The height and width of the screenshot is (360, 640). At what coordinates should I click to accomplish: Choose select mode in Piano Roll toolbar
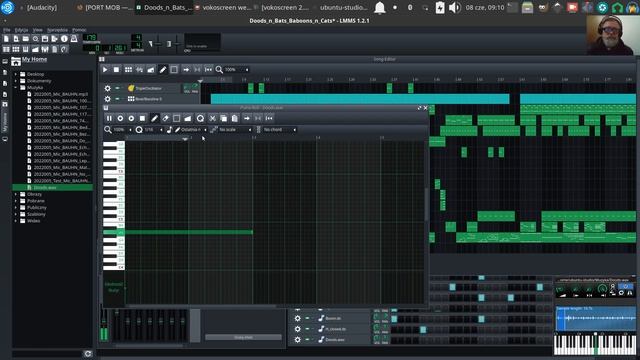(176, 118)
